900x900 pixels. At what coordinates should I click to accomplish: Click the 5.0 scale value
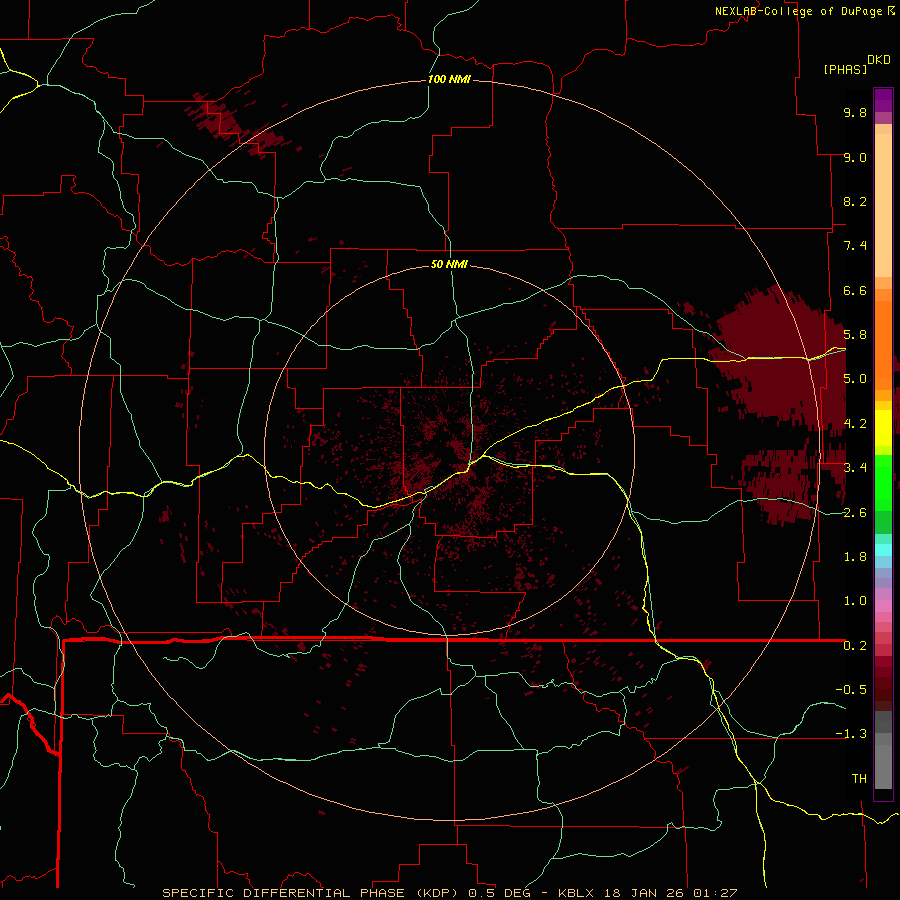pos(855,379)
